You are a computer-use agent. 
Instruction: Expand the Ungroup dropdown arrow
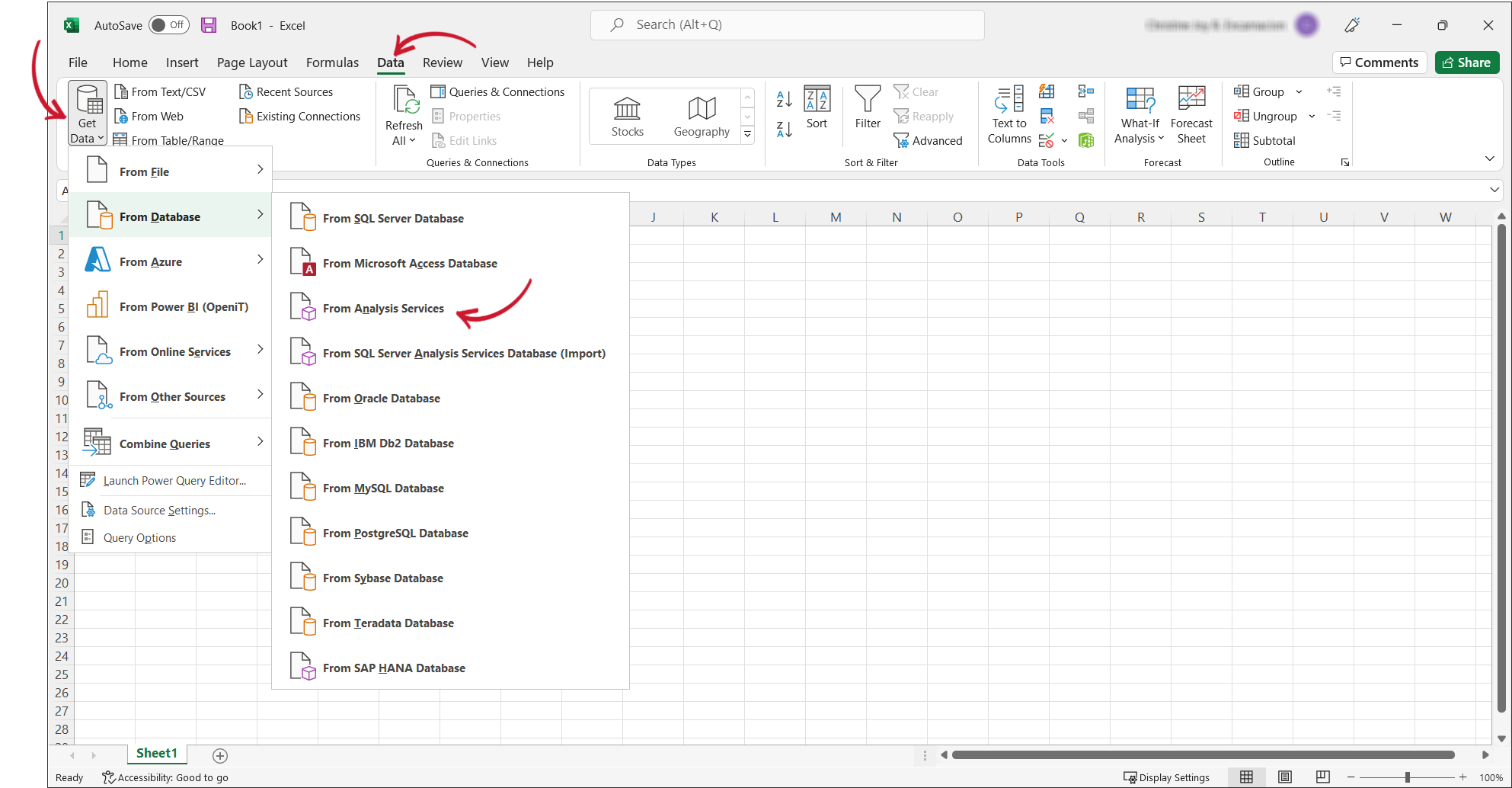coord(1312,117)
